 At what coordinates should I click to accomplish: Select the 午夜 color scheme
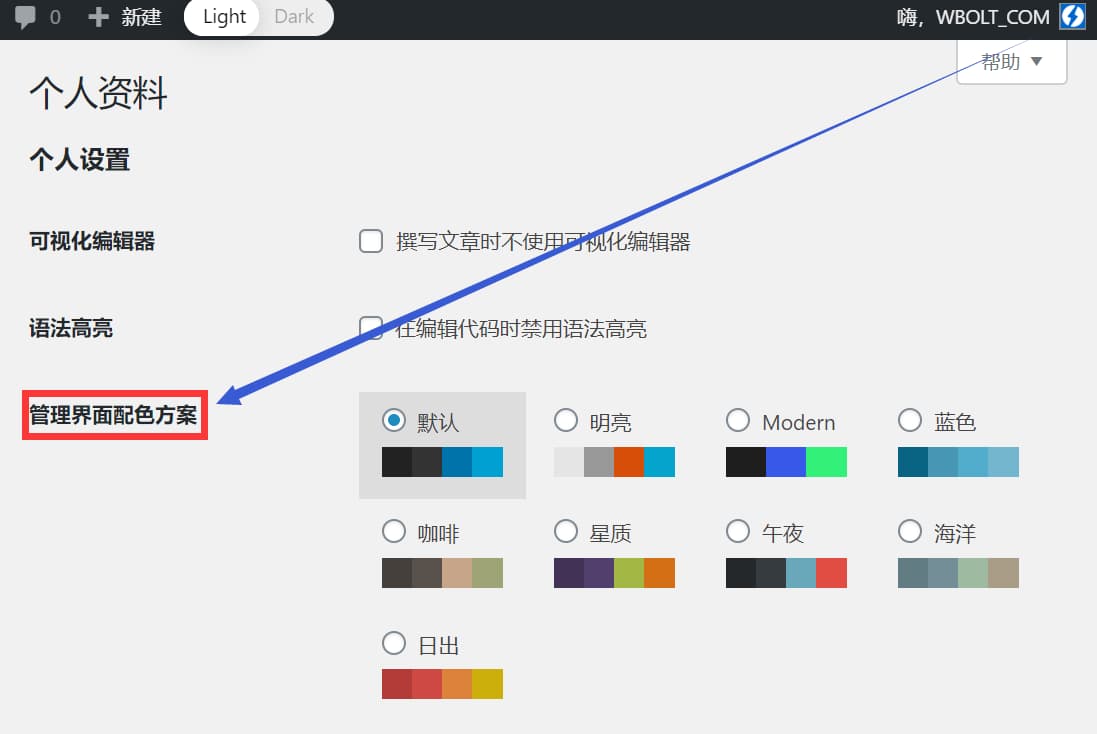click(738, 531)
